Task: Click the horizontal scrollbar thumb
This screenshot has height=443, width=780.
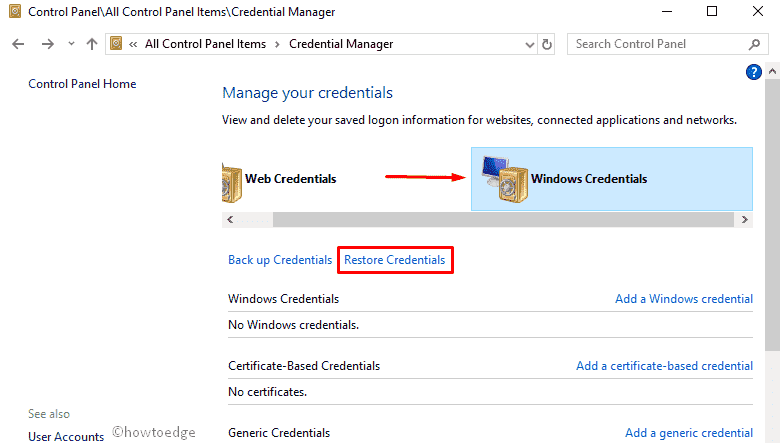Action: click(503, 220)
